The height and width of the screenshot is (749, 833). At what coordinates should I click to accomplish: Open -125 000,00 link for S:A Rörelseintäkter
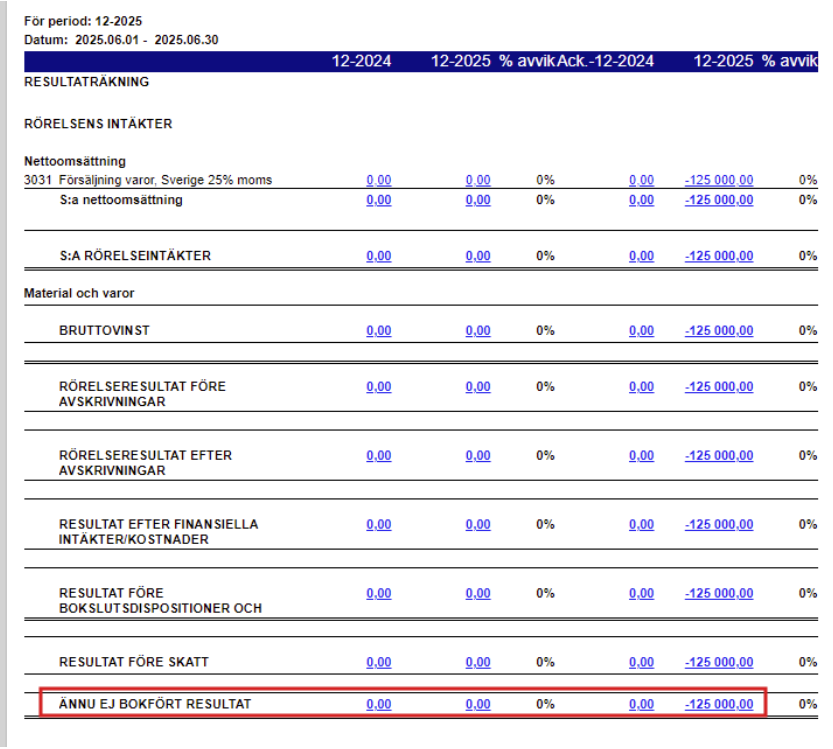click(718, 256)
